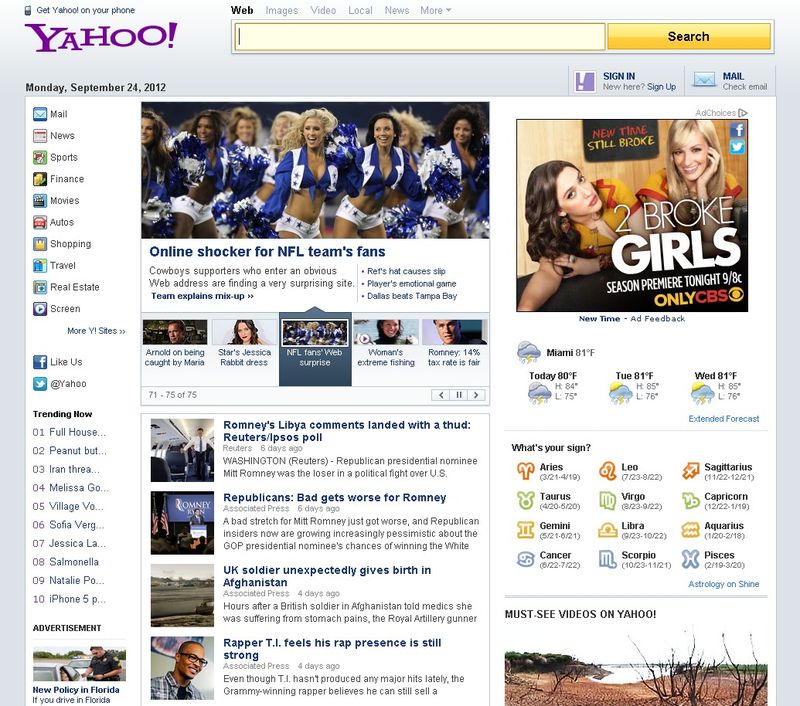Open the Mail envelope icon in sidebar
Image resolution: width=800 pixels, height=706 pixels.
tap(40, 114)
